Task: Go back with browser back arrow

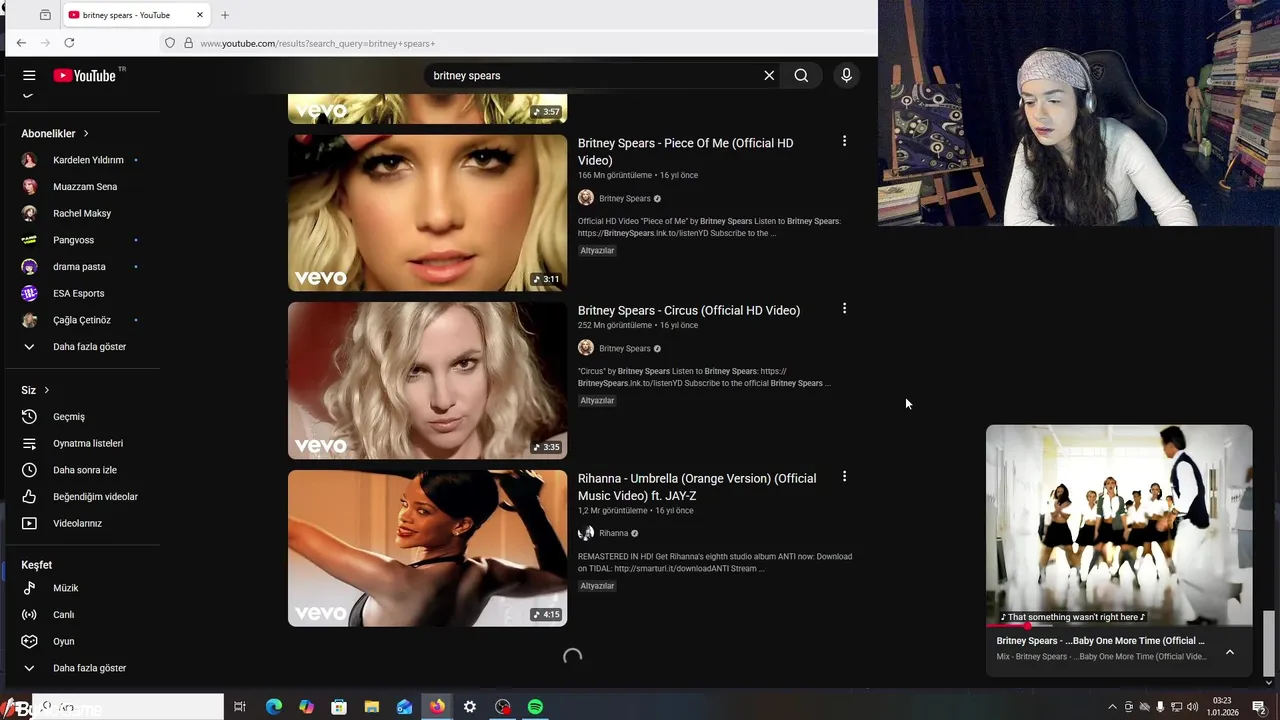Action: (x=21, y=43)
